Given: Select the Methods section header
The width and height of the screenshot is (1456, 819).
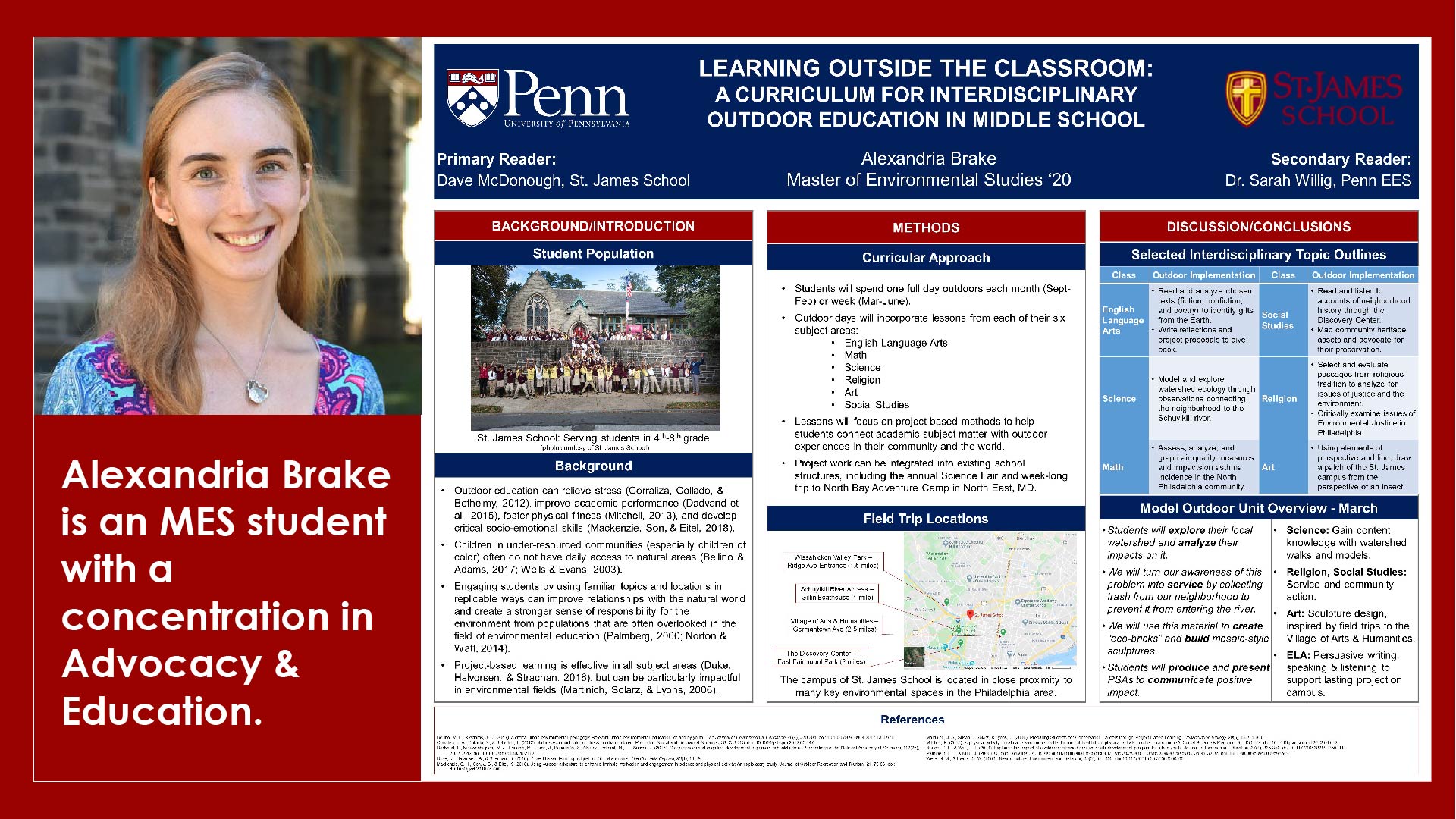Looking at the screenshot, I should pyautogui.click(x=925, y=227).
